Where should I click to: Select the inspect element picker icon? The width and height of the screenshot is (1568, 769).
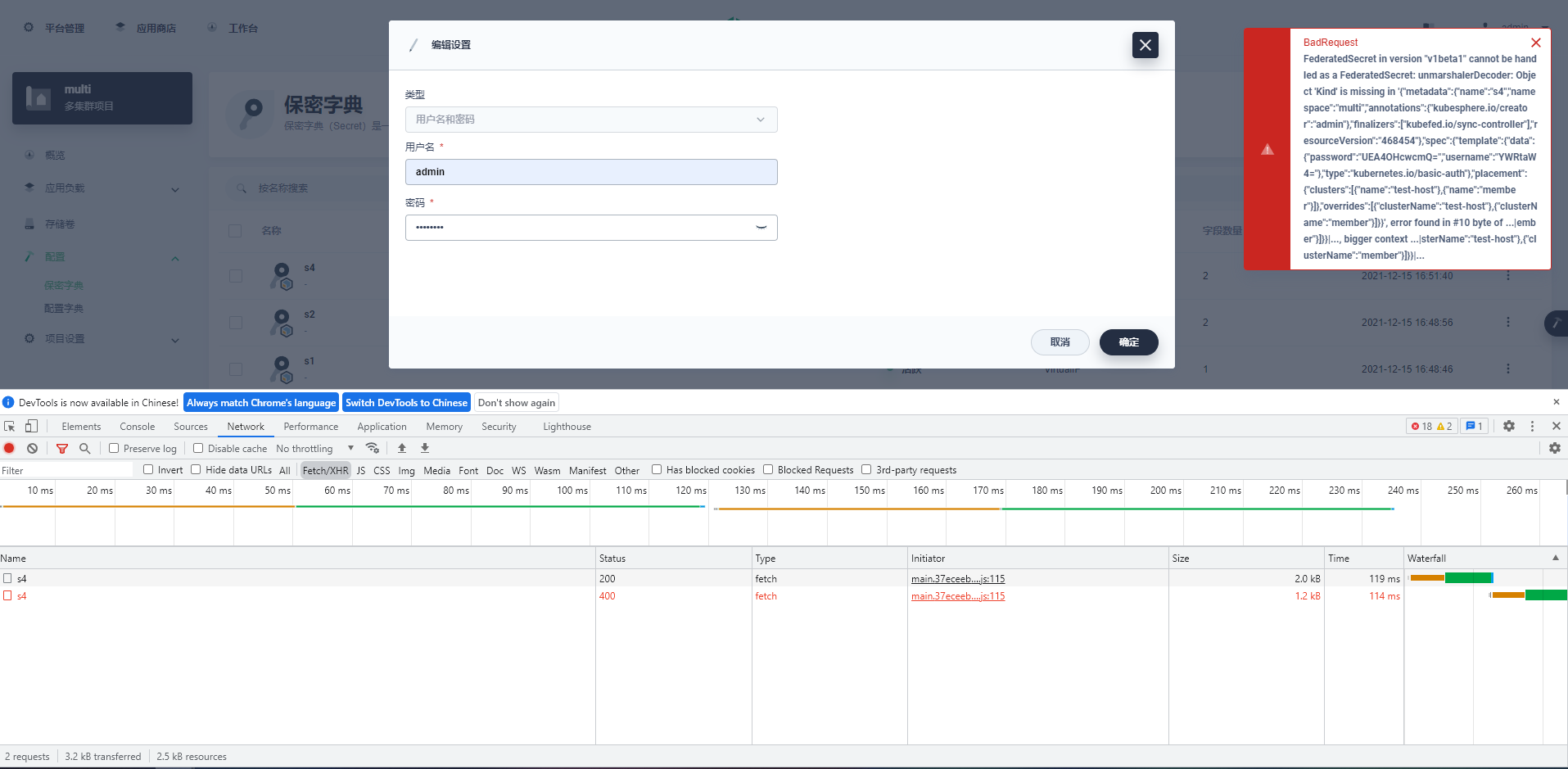coord(10,426)
